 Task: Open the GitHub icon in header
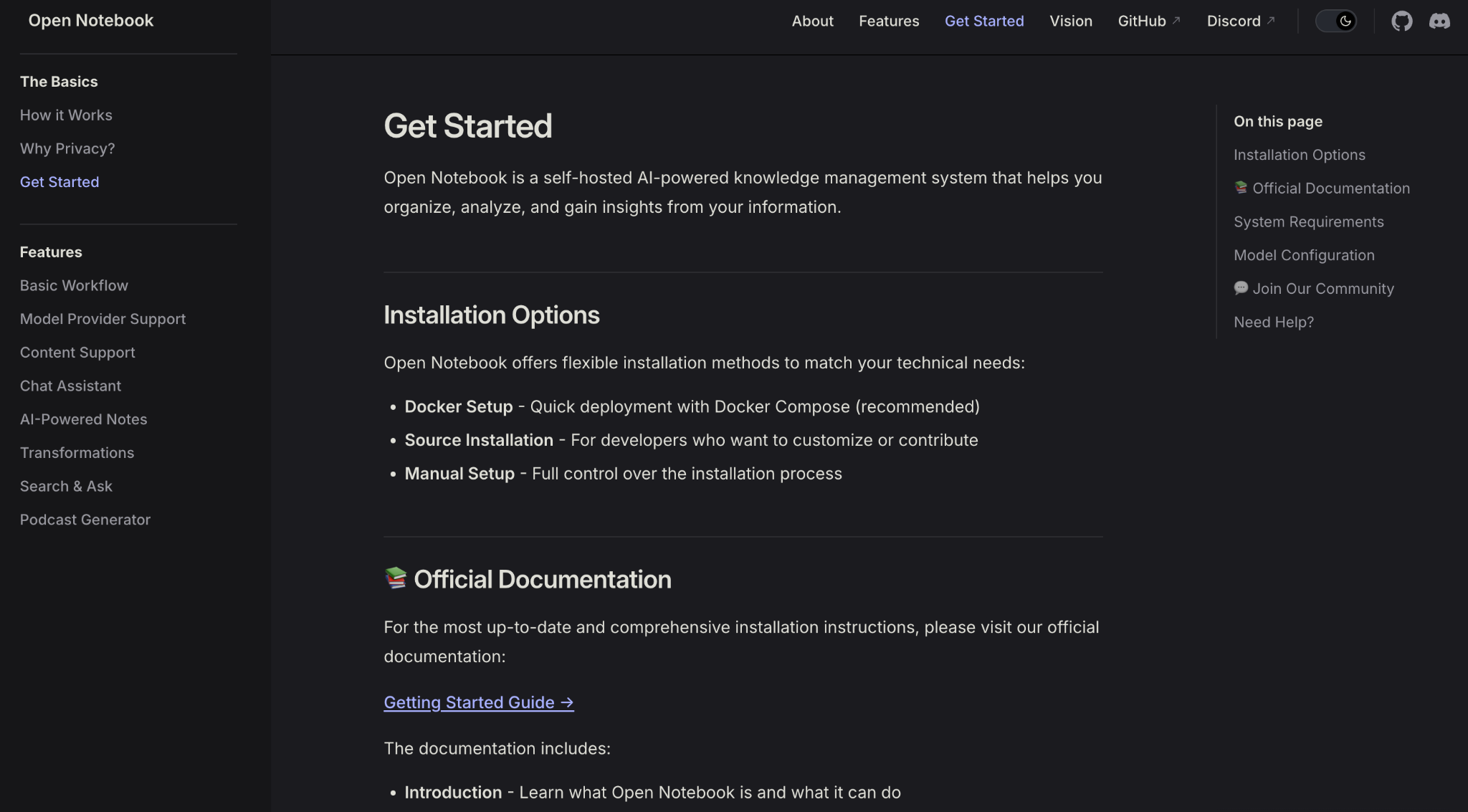(1401, 21)
